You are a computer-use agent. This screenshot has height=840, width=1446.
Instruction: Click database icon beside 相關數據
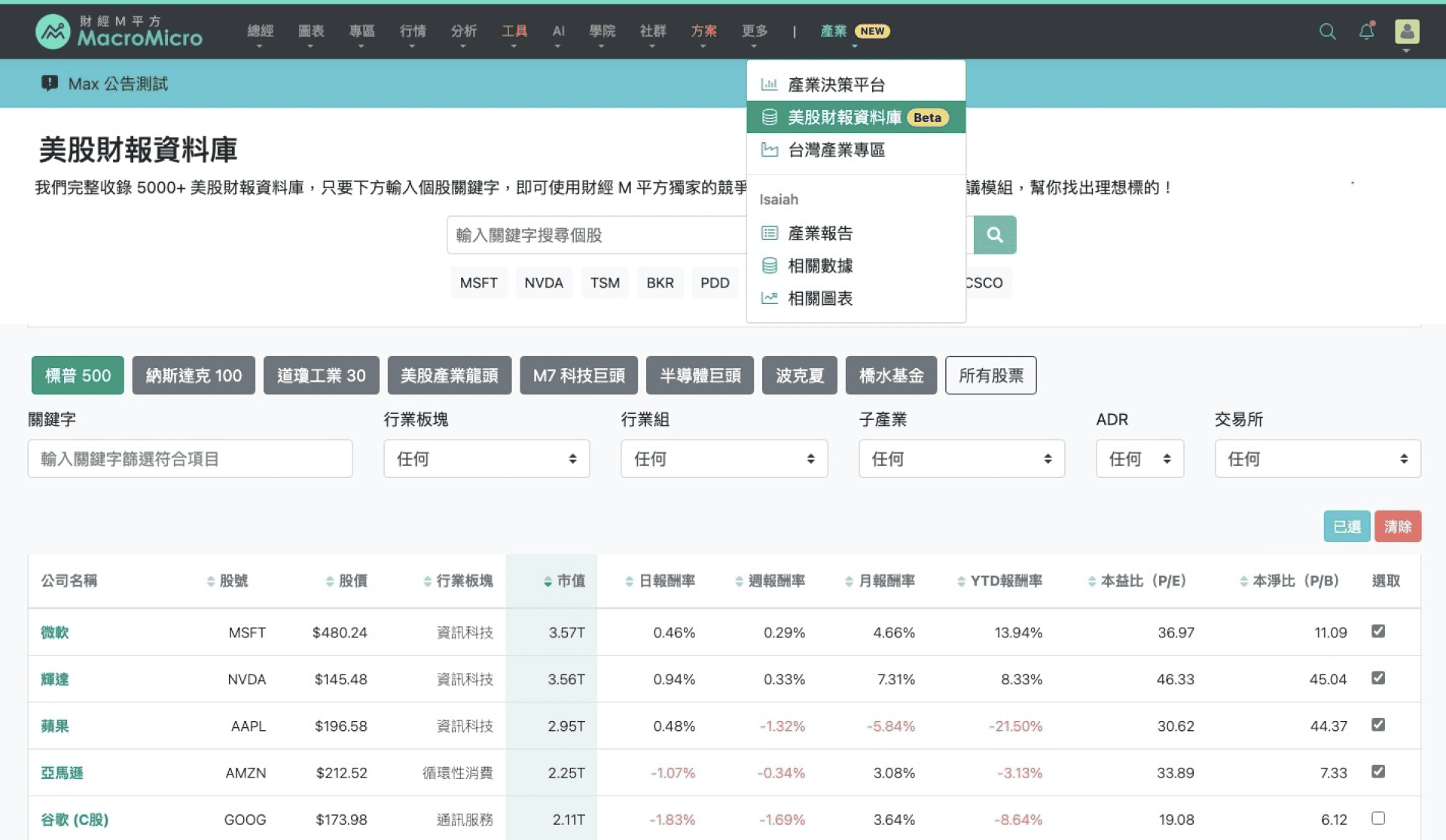769,266
